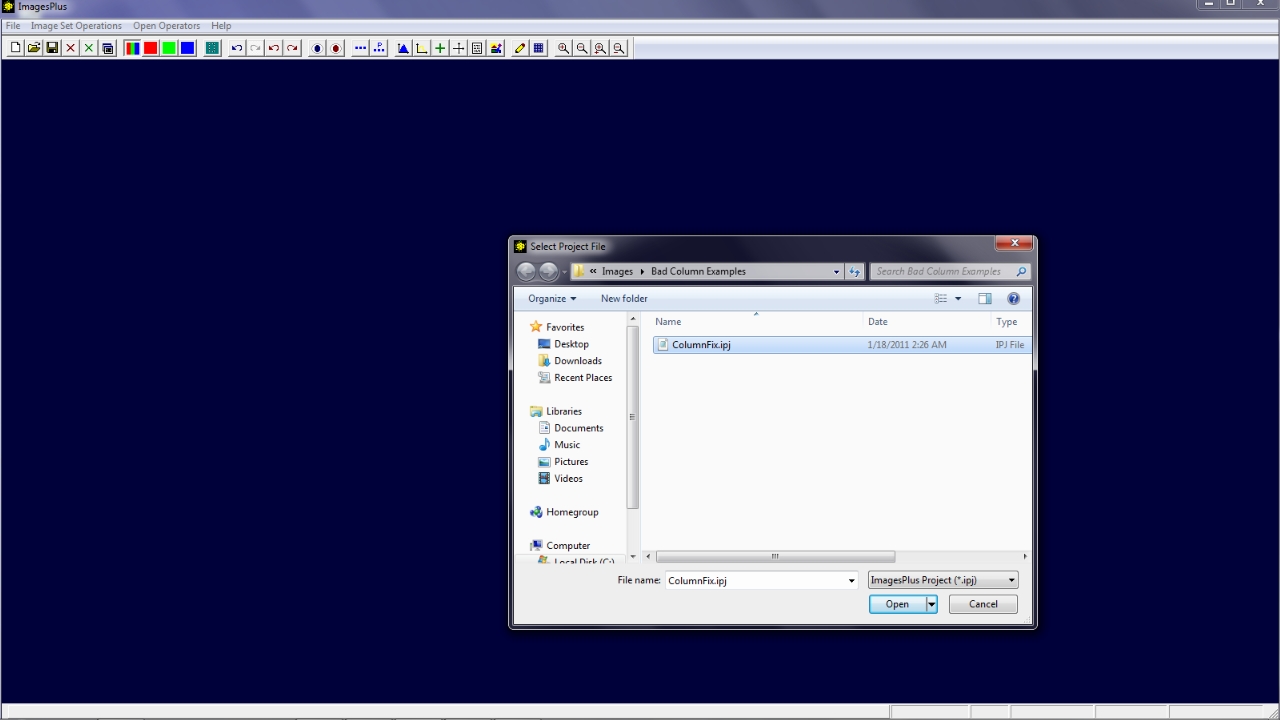Open the Image Set Operations menu
The height and width of the screenshot is (720, 1280).
[76, 26]
